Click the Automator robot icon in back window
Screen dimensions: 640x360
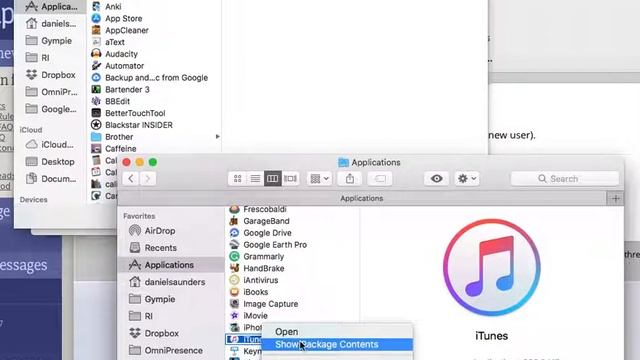pos(96,66)
